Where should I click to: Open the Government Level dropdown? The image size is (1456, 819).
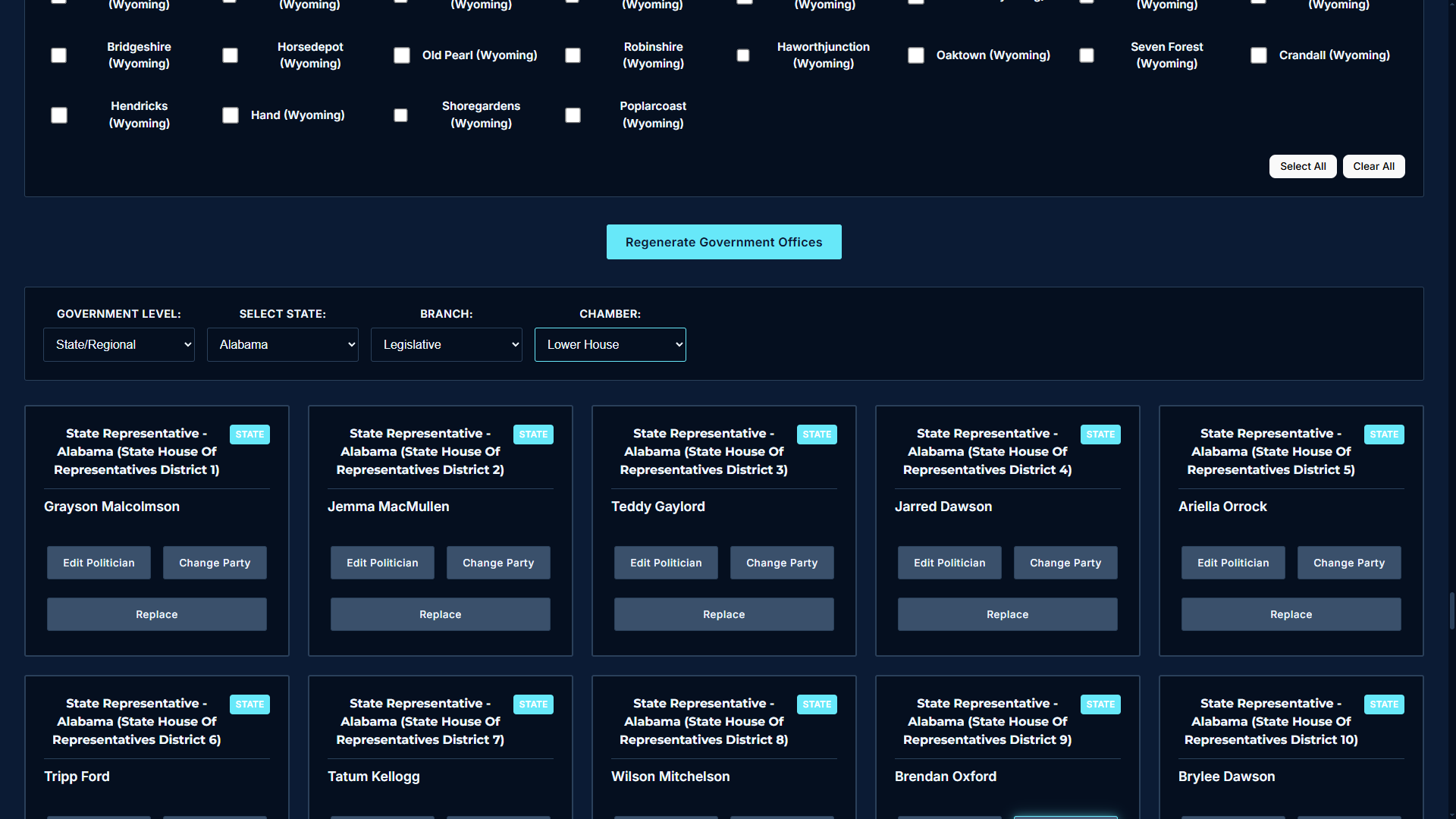(119, 344)
